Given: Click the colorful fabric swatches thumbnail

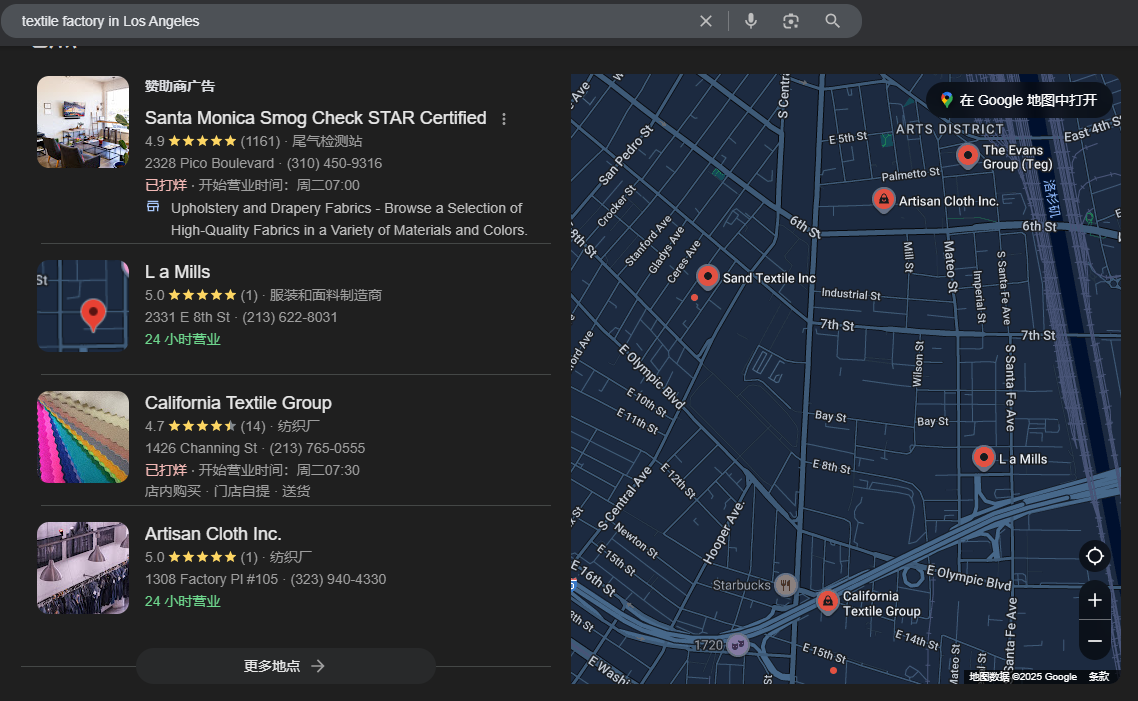Looking at the screenshot, I should [83, 437].
